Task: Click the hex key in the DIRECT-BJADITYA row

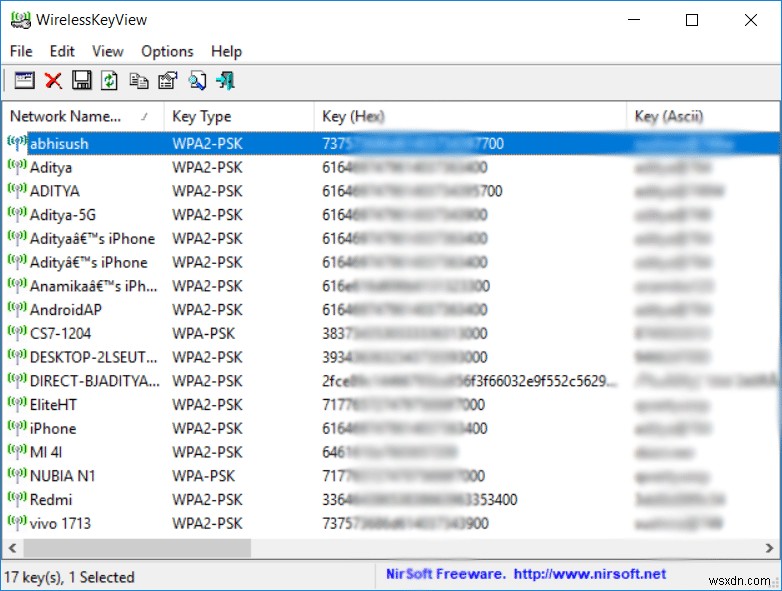Action: point(469,381)
